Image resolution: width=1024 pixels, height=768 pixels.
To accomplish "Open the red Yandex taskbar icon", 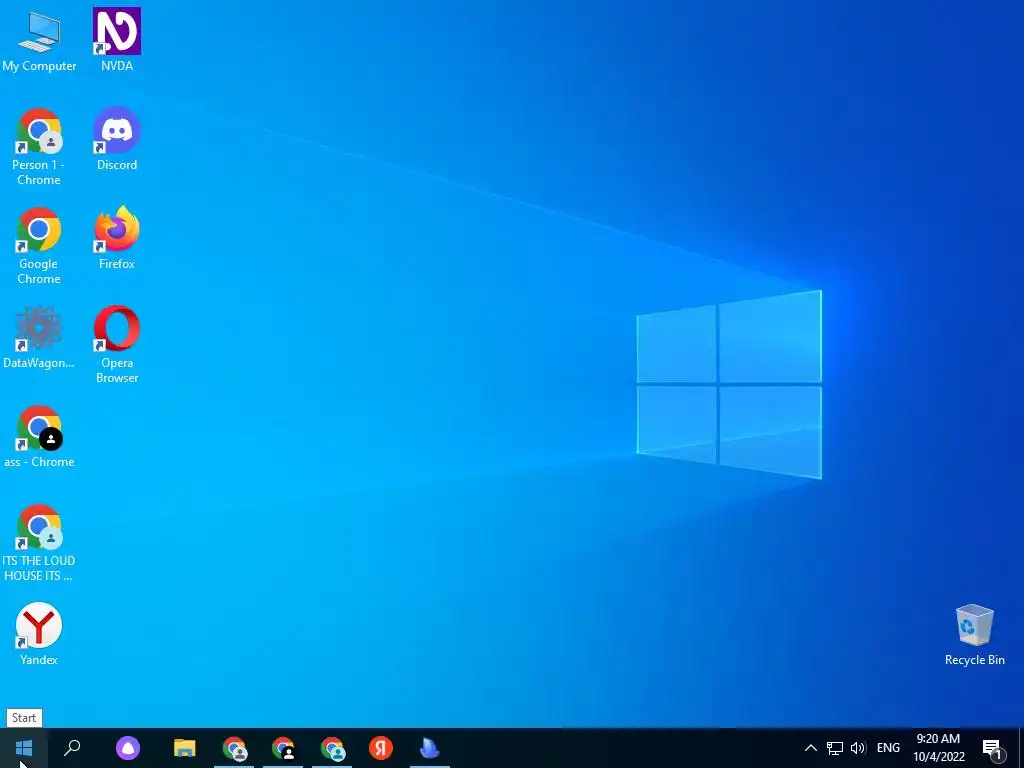I will pos(381,748).
